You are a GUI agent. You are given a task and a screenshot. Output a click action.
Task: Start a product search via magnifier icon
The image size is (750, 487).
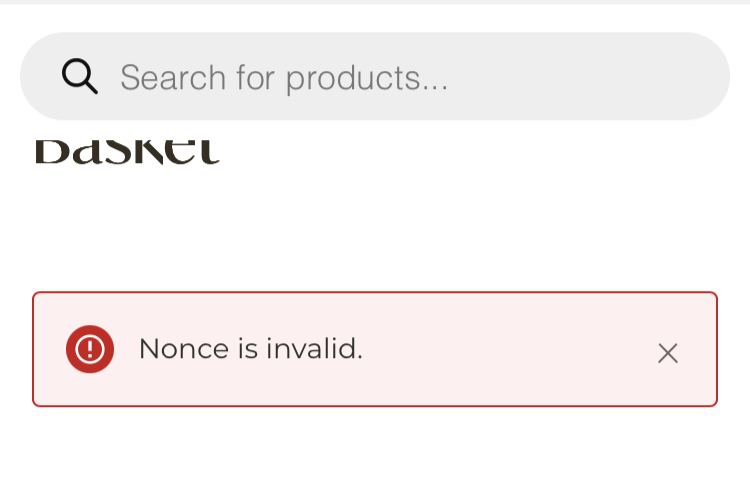79,76
